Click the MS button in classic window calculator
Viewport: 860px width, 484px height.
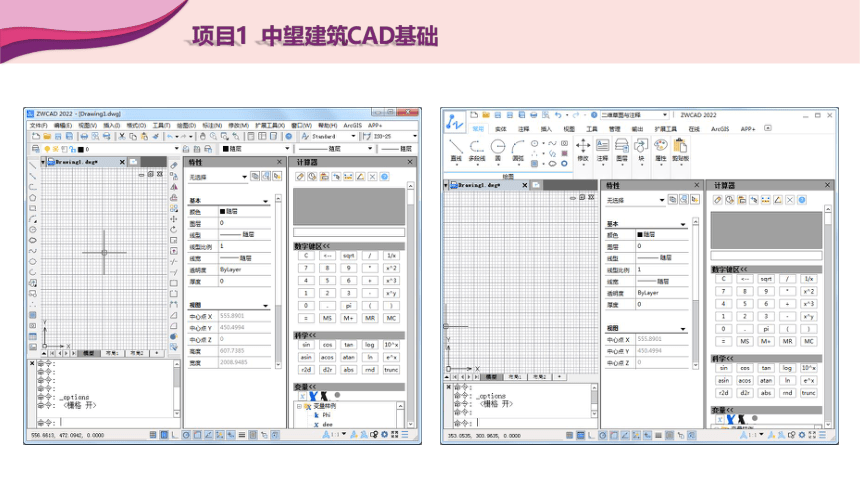click(x=327, y=318)
